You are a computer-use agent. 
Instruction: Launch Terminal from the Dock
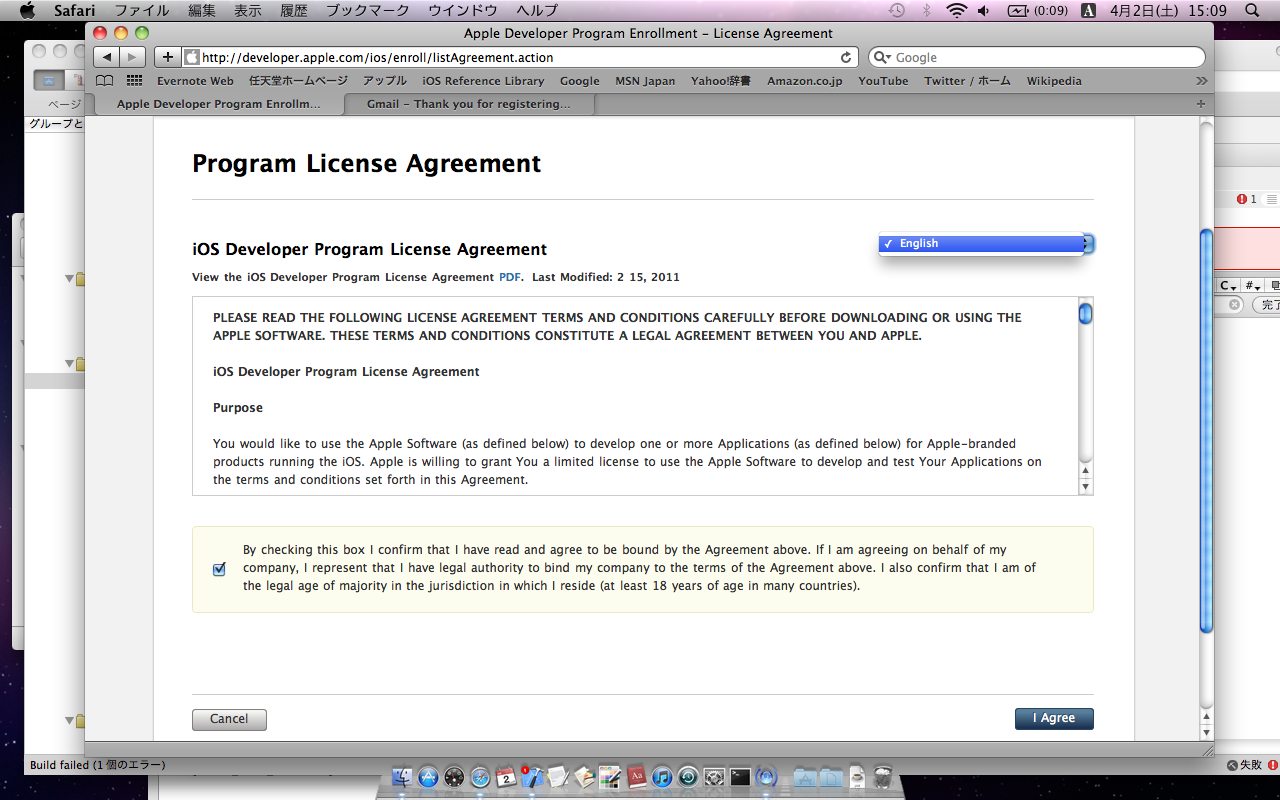coord(740,777)
